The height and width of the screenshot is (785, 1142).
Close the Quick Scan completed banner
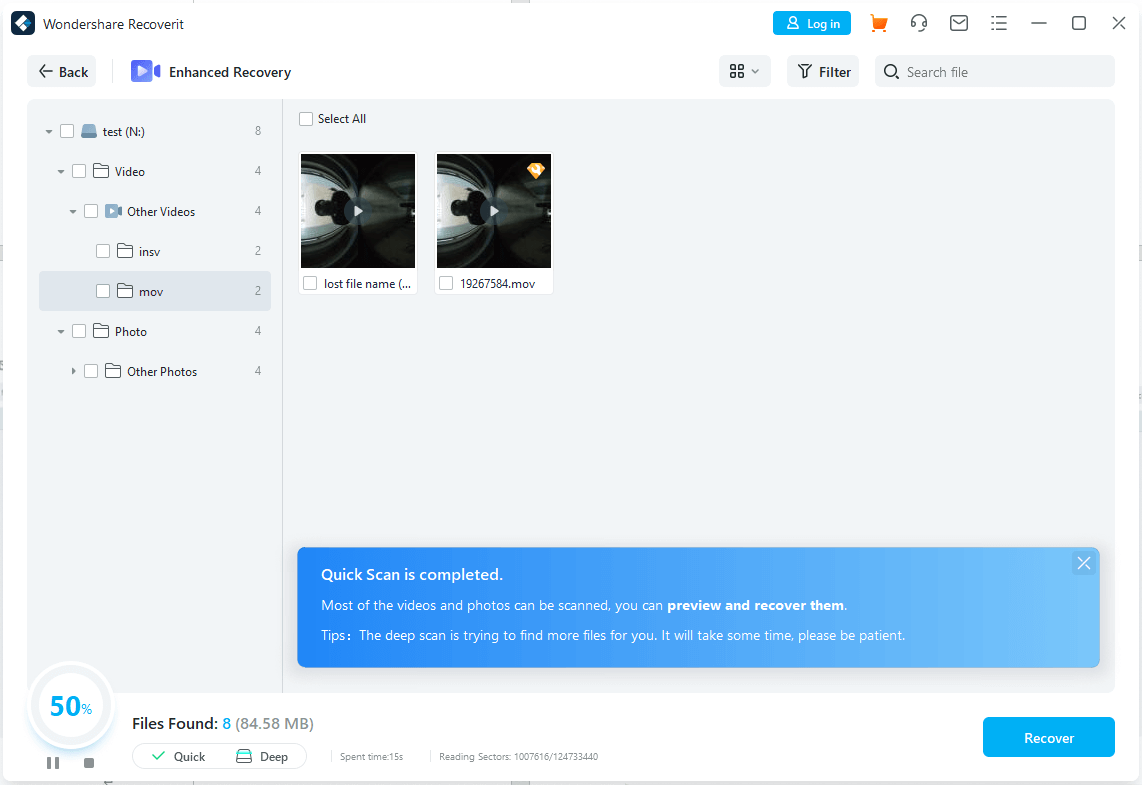(1084, 563)
